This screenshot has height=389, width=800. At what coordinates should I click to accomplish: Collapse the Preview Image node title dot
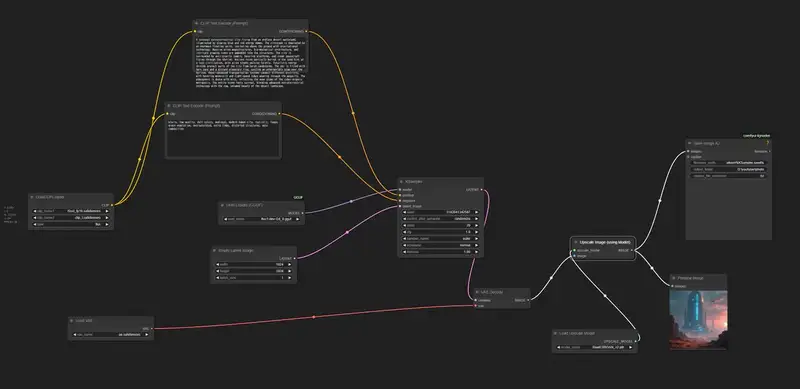pyautogui.click(x=673, y=278)
